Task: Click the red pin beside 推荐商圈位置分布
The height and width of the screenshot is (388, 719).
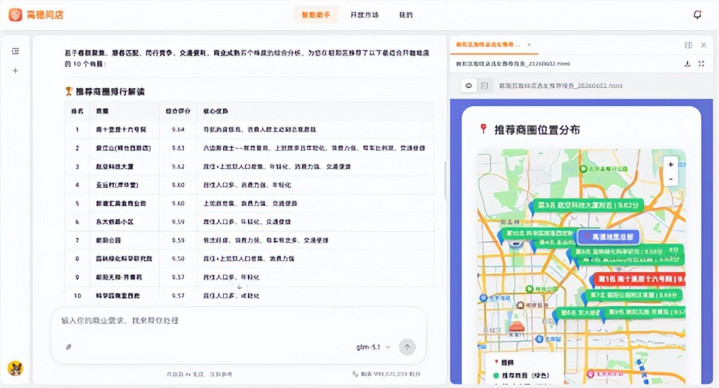Action: pos(483,129)
